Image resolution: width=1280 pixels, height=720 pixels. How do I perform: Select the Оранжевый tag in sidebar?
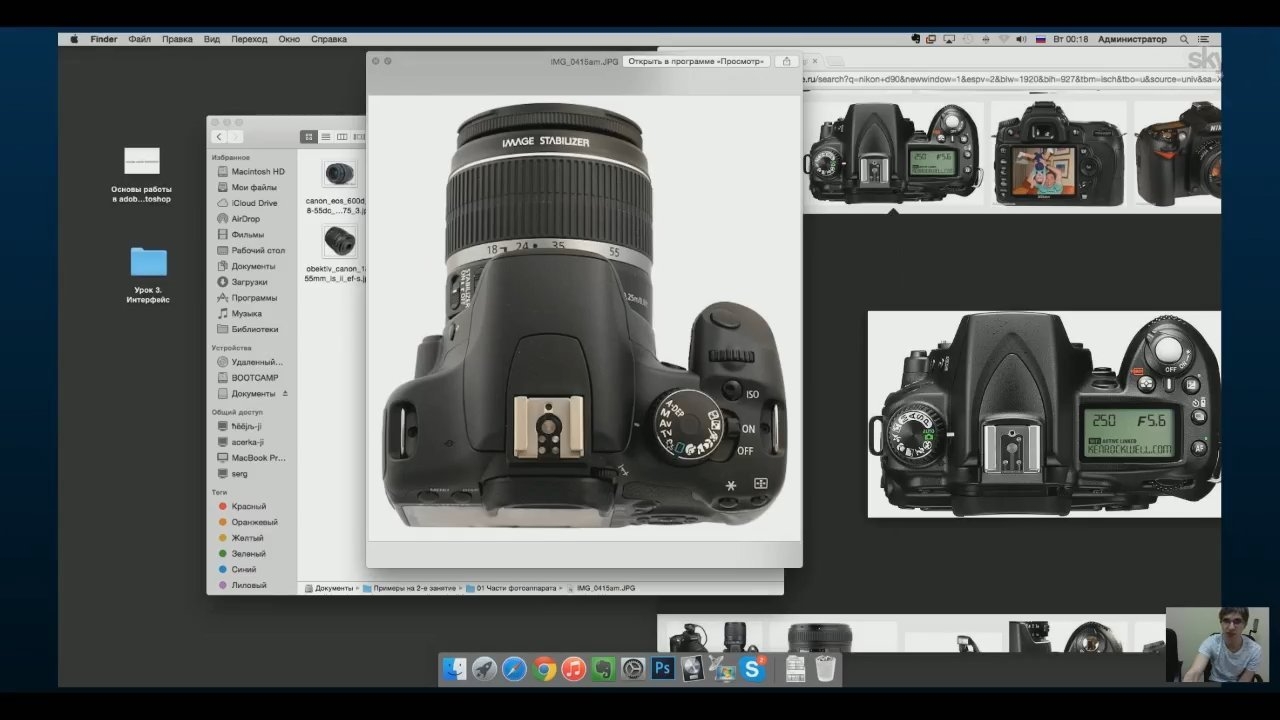pos(248,522)
